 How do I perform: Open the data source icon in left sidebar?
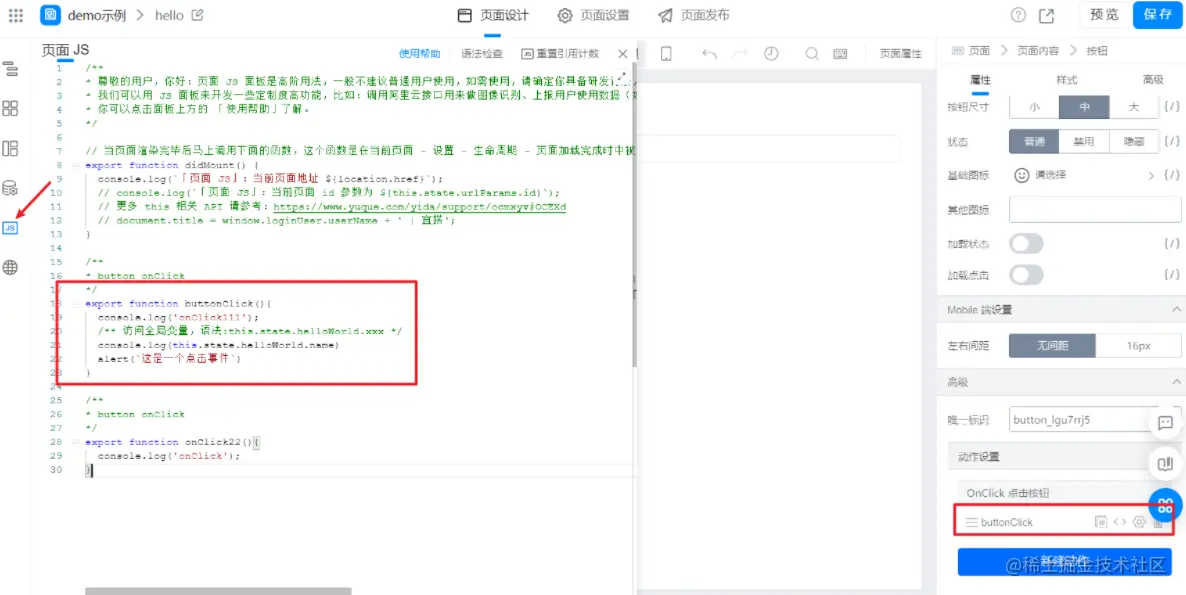12,189
